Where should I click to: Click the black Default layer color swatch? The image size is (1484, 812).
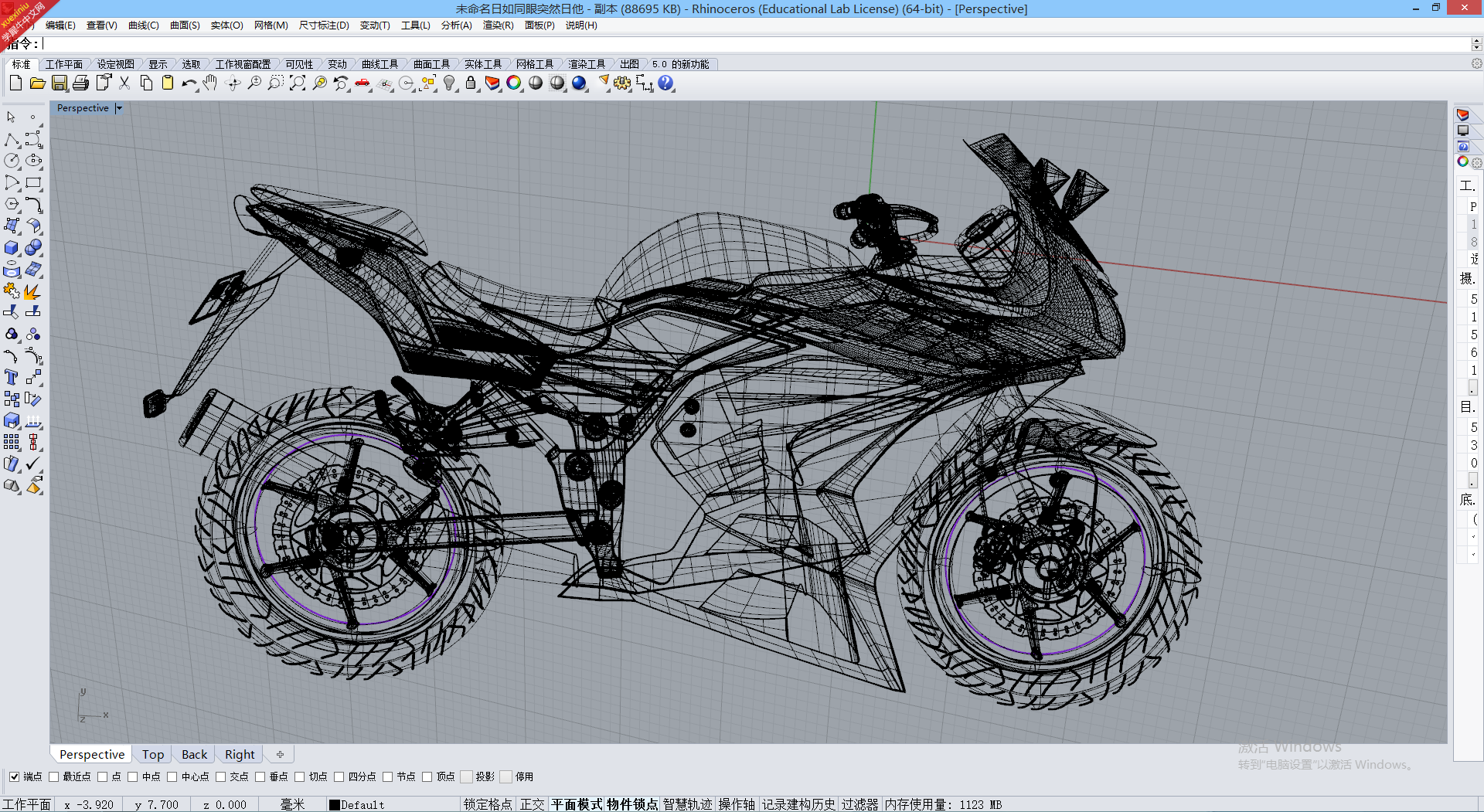click(x=335, y=804)
